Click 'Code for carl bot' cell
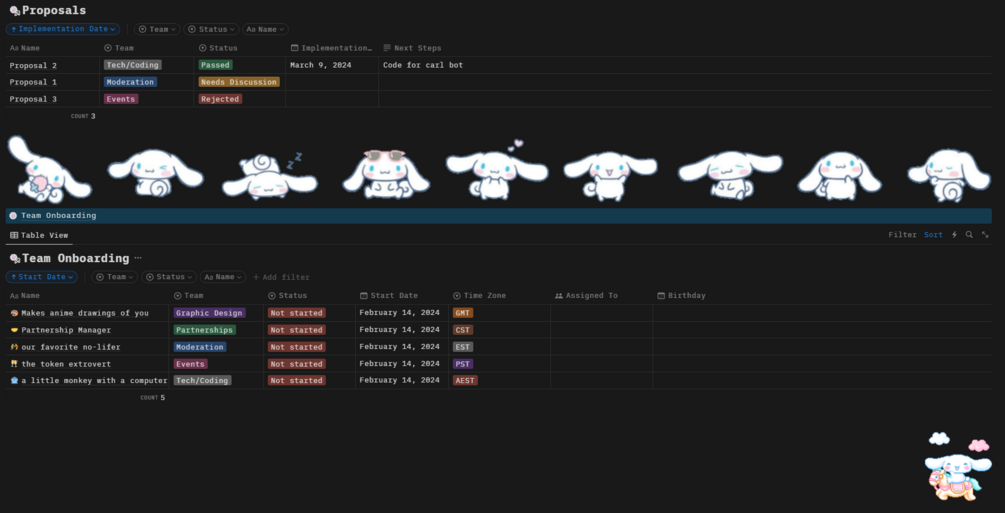Screen dimensions: 1005x513 click(423, 65)
